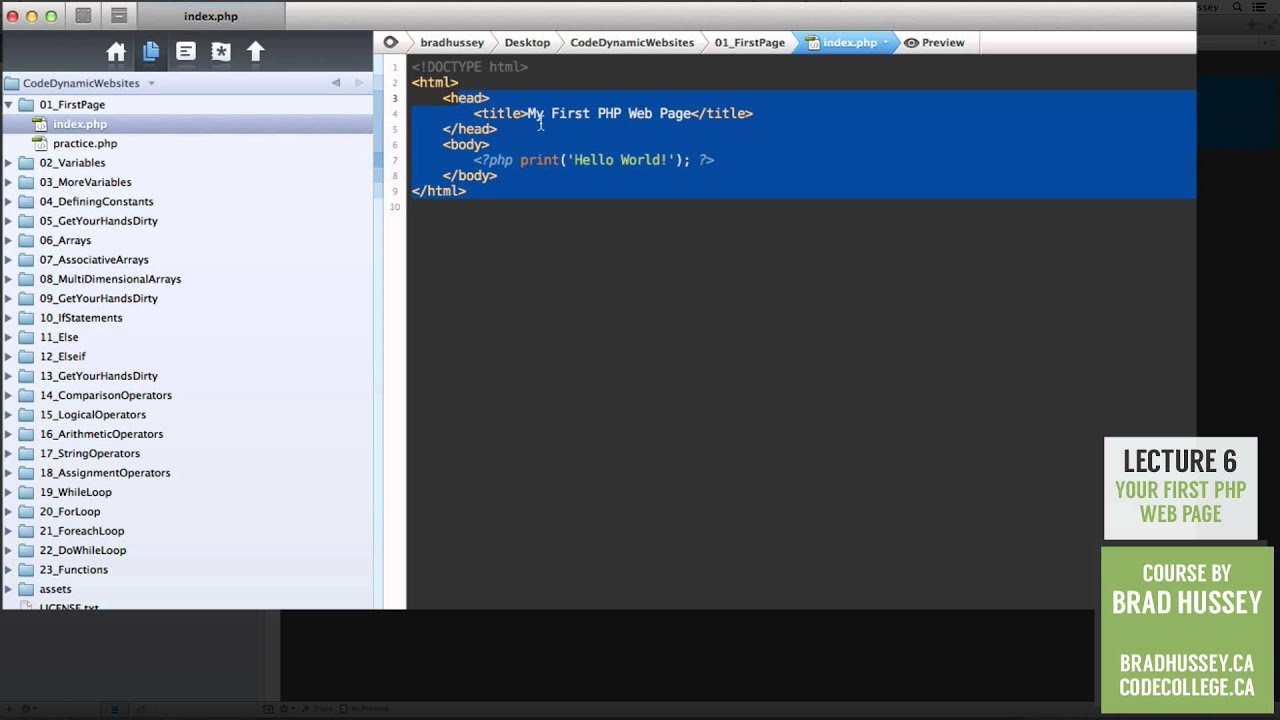This screenshot has width=1280, height=720.
Task: Click the CodeDynamicWebsites root folder icon
Action: click(11, 83)
